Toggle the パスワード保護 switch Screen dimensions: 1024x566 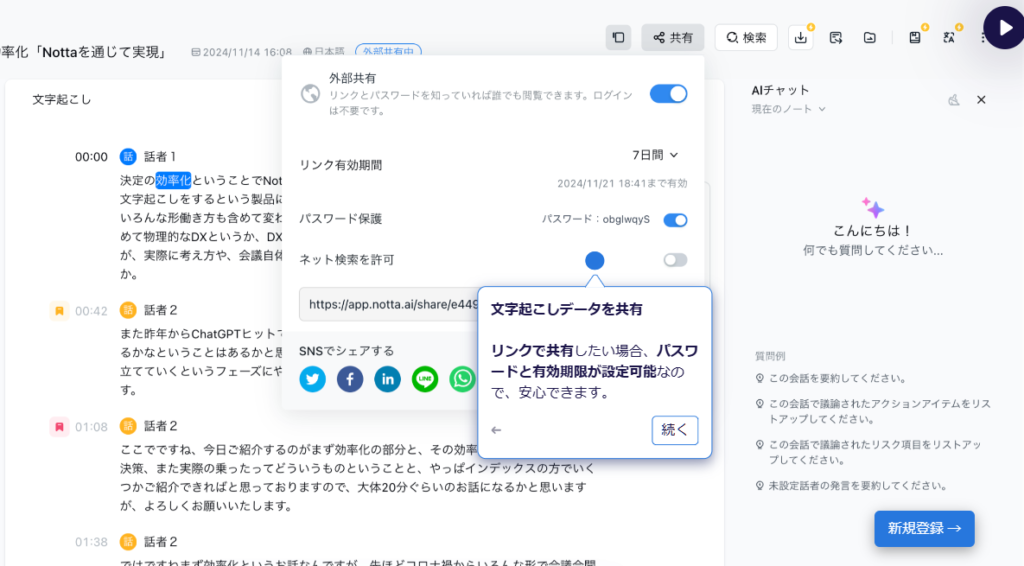675,220
